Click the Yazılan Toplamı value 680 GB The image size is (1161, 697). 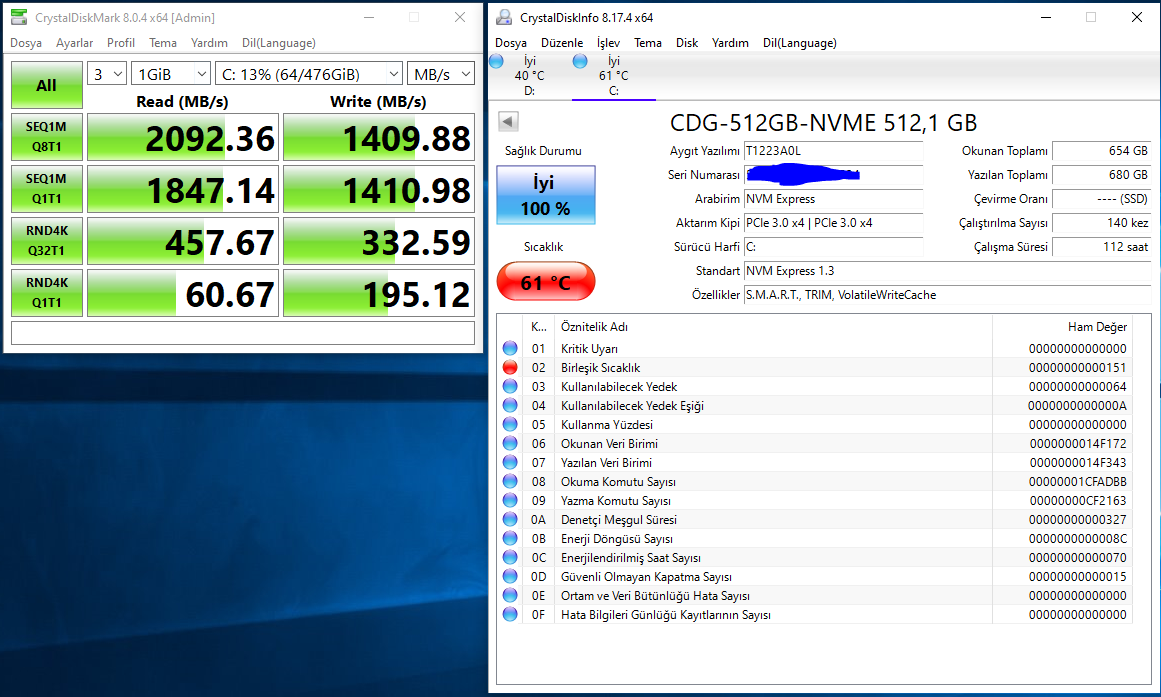point(1102,175)
